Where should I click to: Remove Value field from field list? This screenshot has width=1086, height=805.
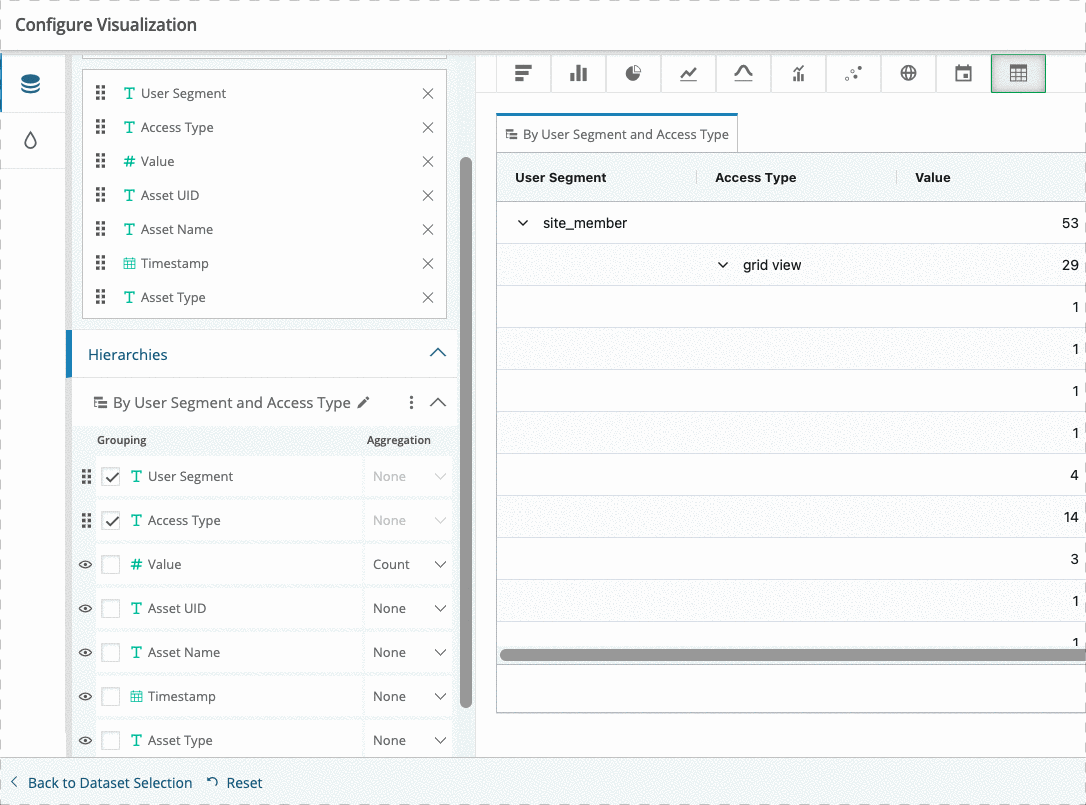pyautogui.click(x=428, y=161)
